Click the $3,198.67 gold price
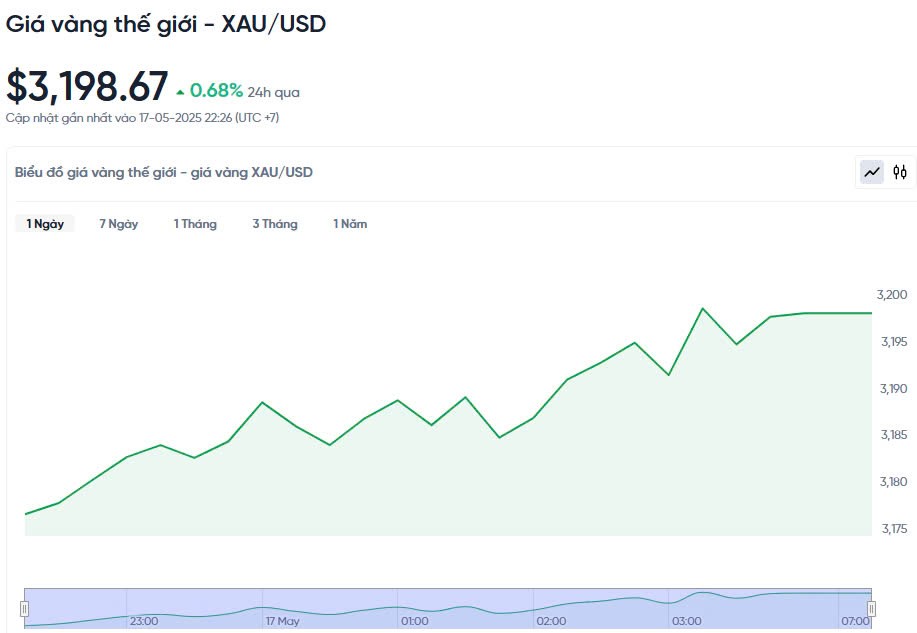The width and height of the screenshot is (917, 633). (x=87, y=87)
